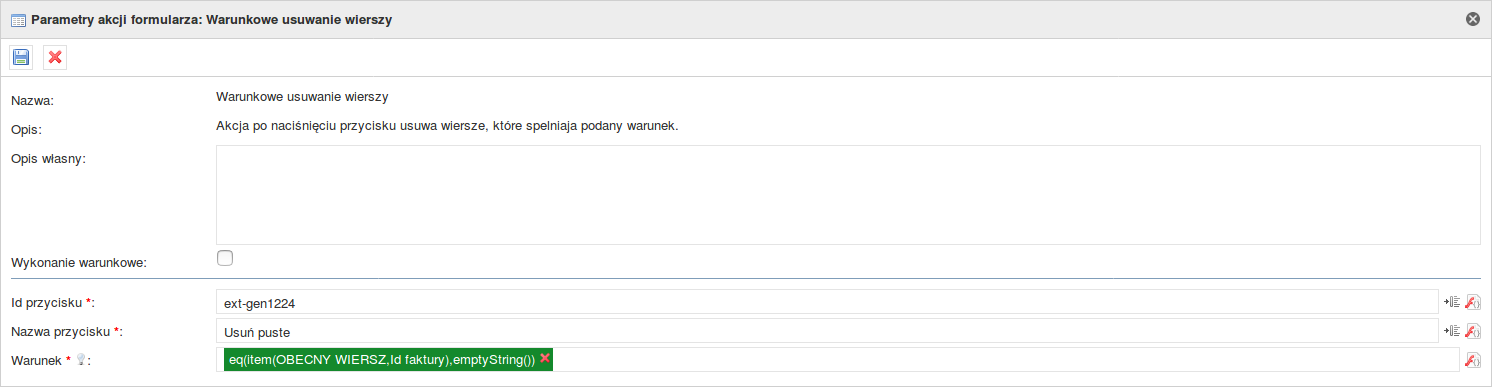Screen dimensions: 1492x387
Task: Click the Warunek field label
Action: (x=38, y=360)
